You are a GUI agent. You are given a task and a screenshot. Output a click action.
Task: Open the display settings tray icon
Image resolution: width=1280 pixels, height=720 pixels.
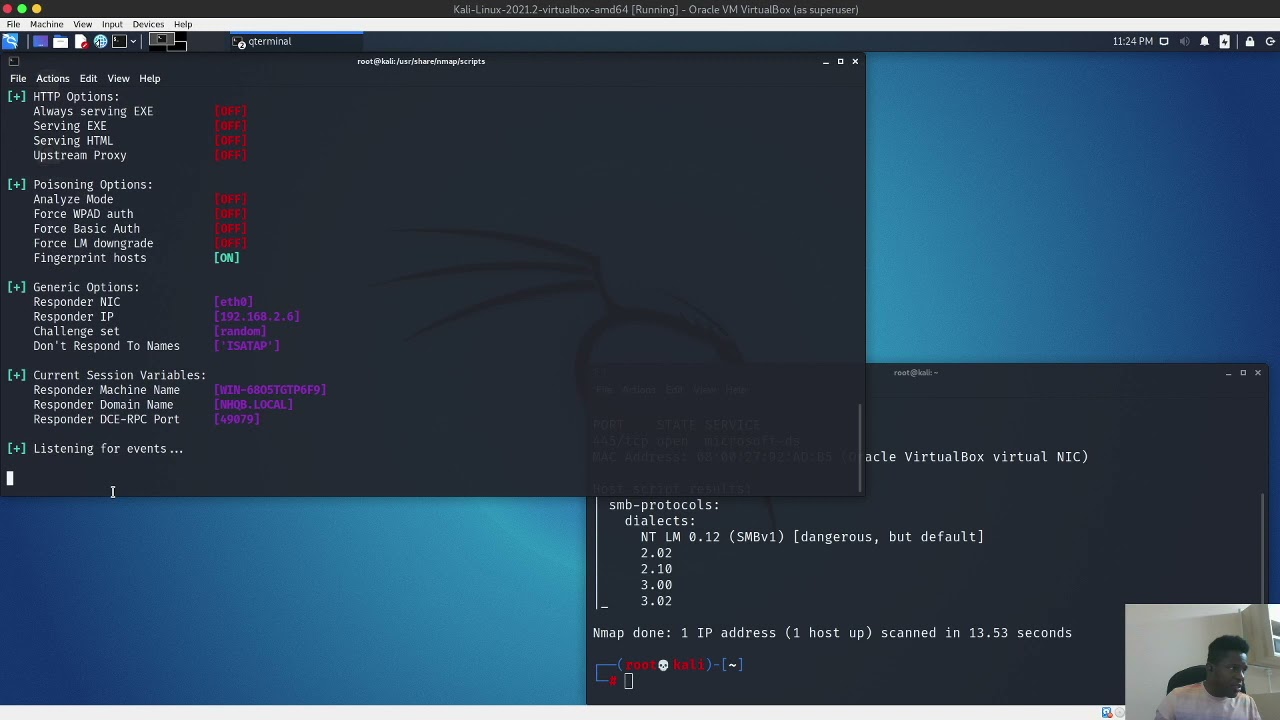[1164, 41]
